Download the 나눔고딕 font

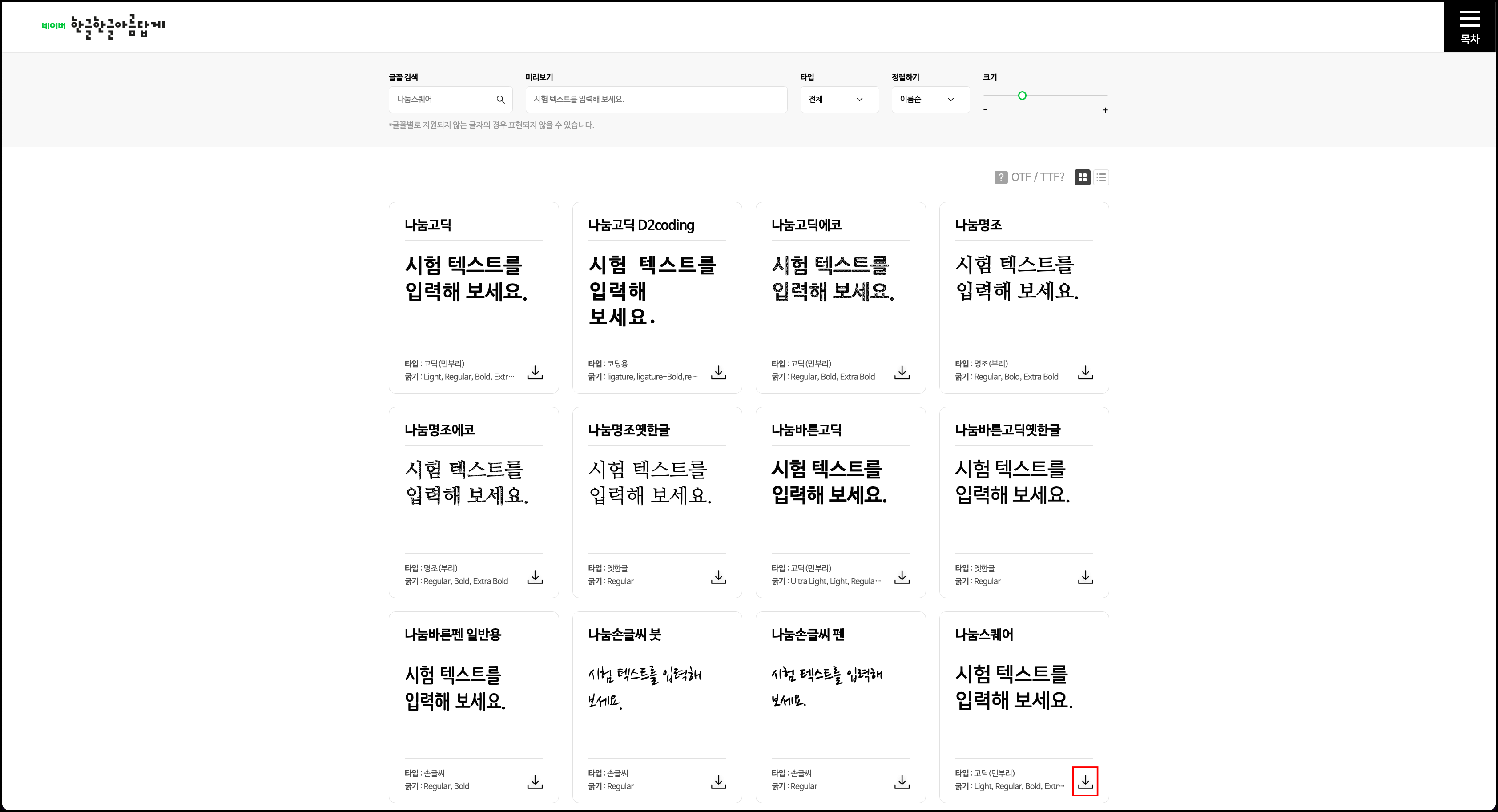[535, 372]
